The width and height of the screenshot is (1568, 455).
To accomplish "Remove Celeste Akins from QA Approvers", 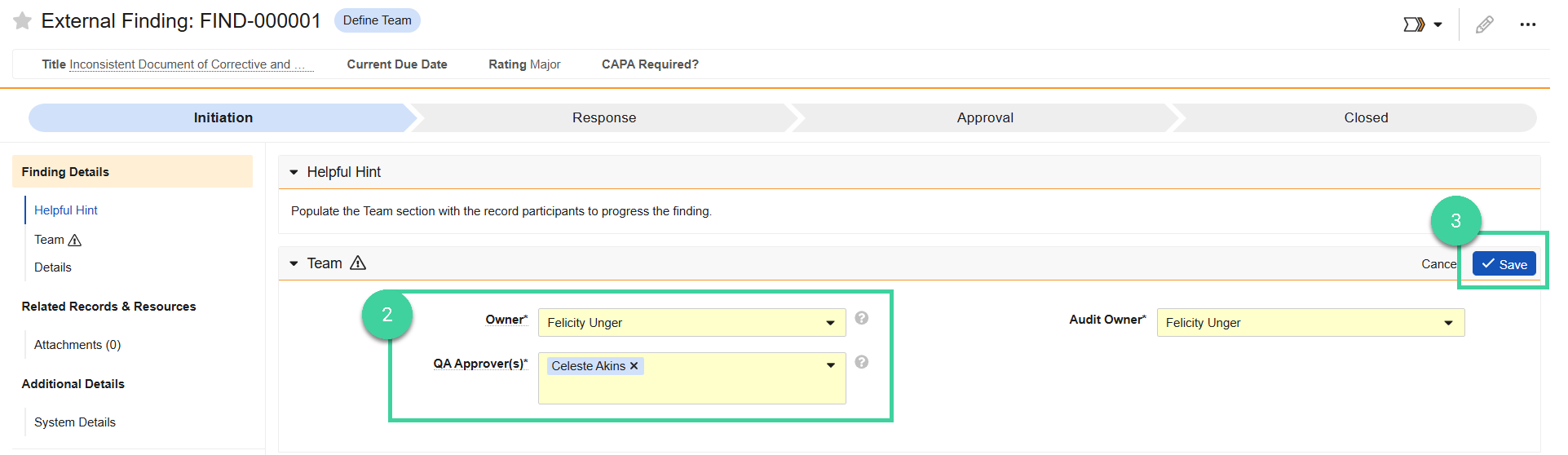I will [634, 366].
